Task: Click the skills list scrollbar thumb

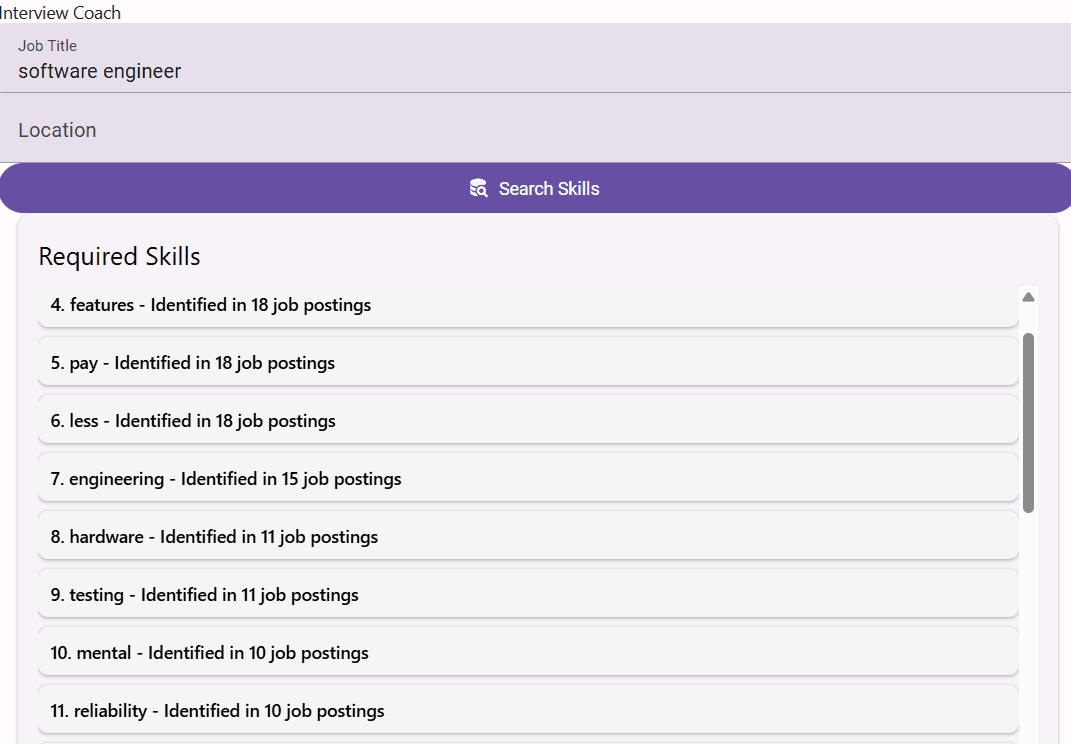Action: [x=1028, y=422]
